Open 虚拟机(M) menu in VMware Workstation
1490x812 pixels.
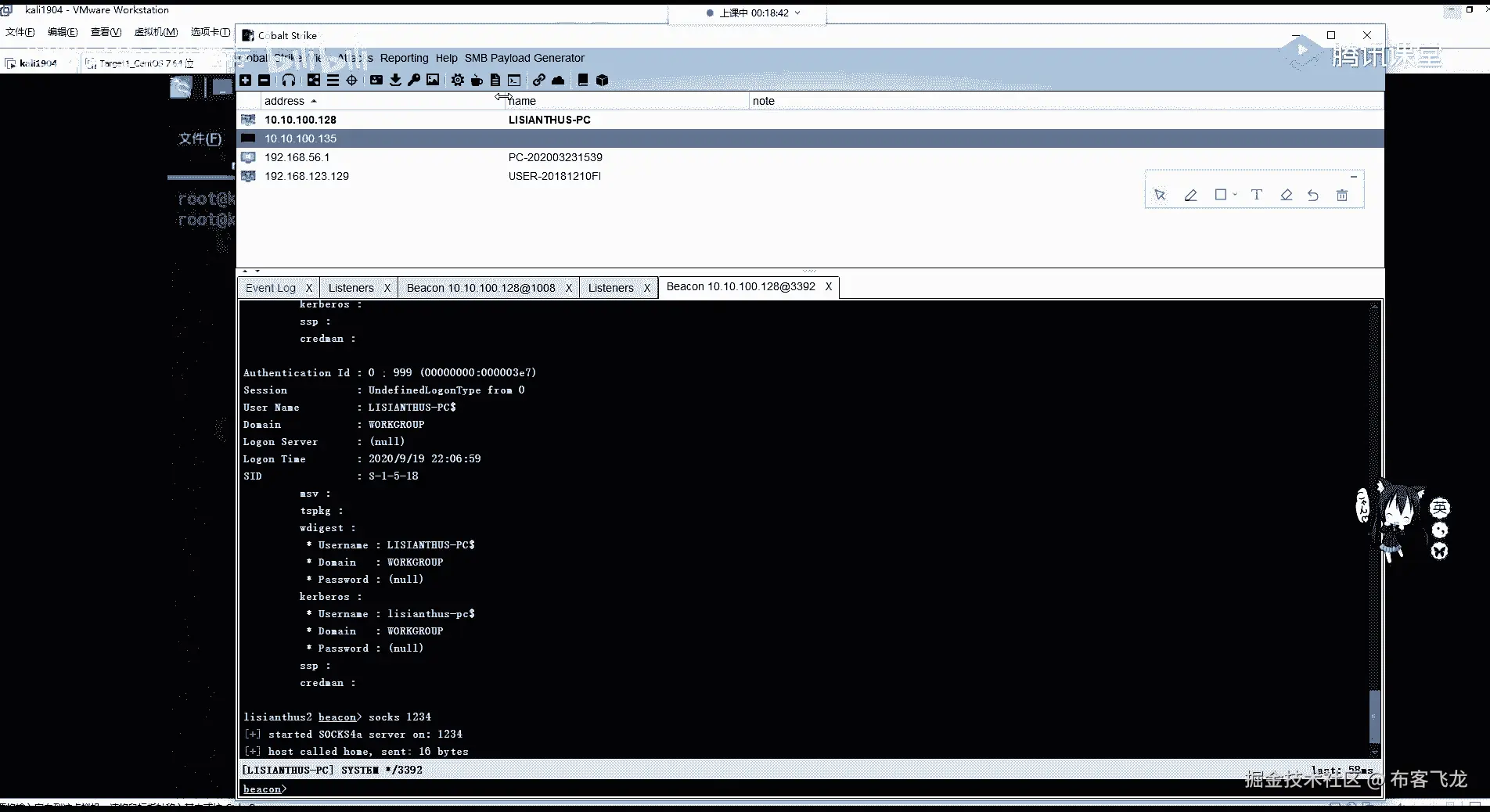[156, 32]
